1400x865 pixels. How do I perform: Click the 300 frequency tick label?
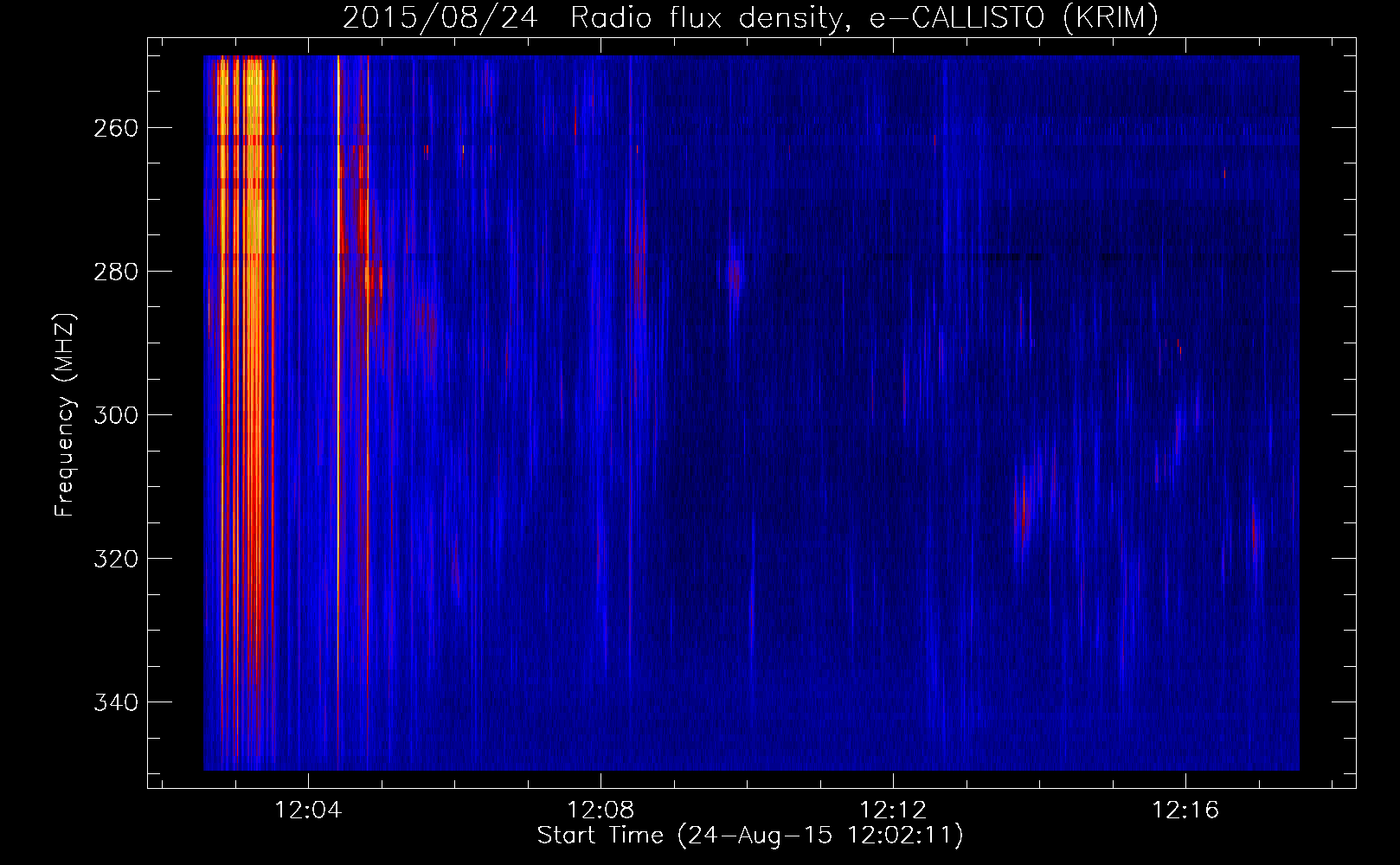(x=115, y=415)
